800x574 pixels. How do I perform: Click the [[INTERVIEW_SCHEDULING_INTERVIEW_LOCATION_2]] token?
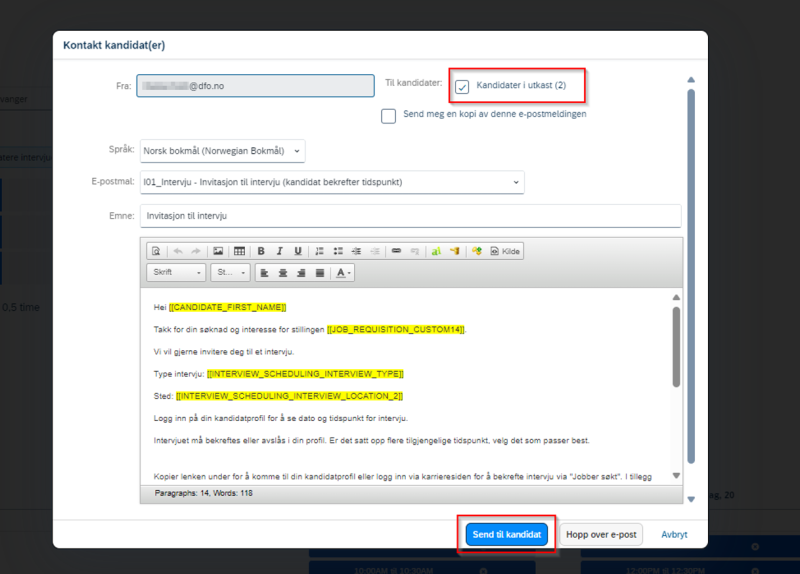click(x=289, y=396)
